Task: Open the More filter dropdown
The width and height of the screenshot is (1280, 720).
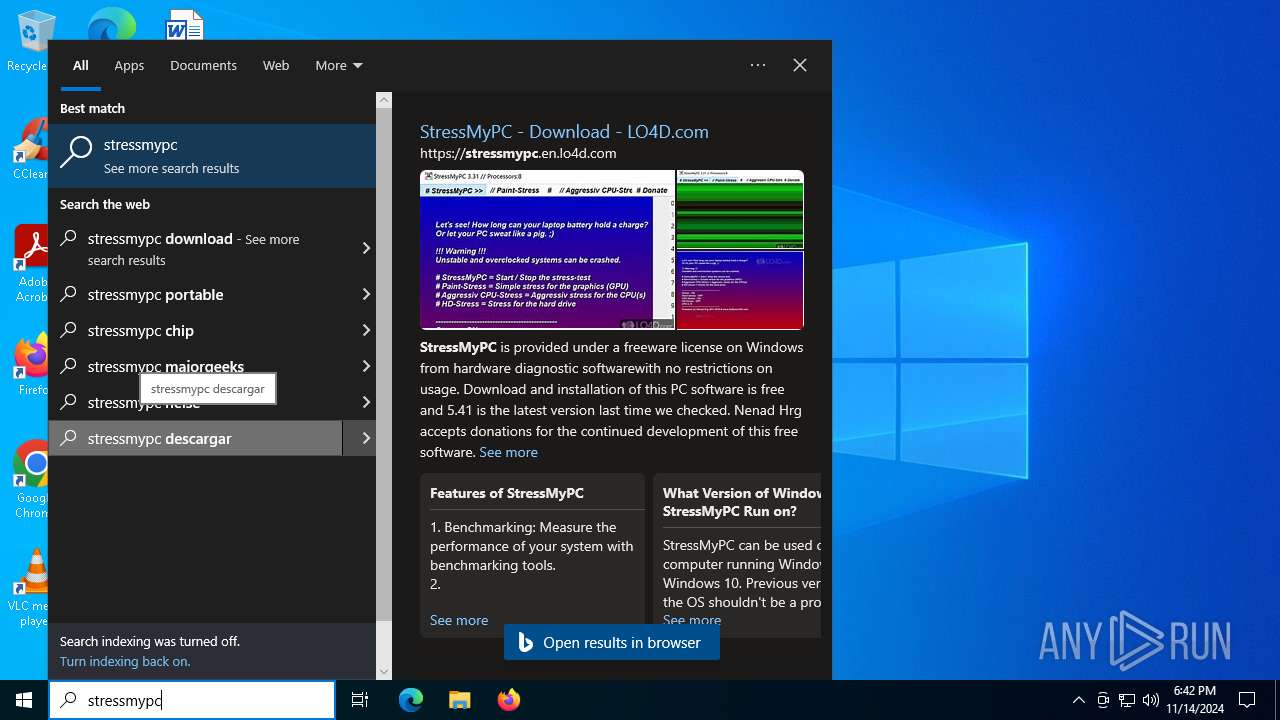Action: (339, 65)
